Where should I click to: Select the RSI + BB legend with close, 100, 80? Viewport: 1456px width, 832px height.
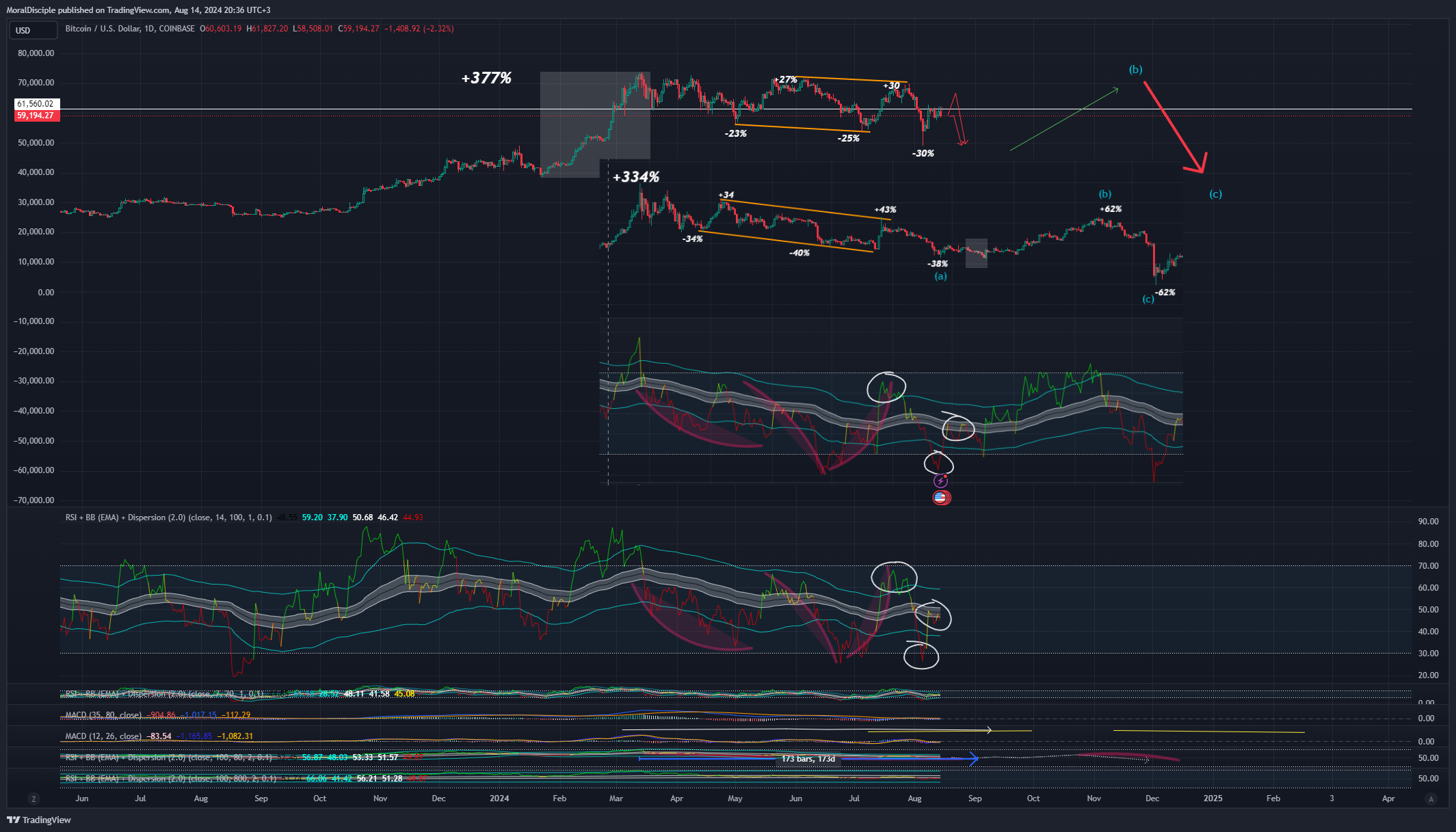coord(168,757)
